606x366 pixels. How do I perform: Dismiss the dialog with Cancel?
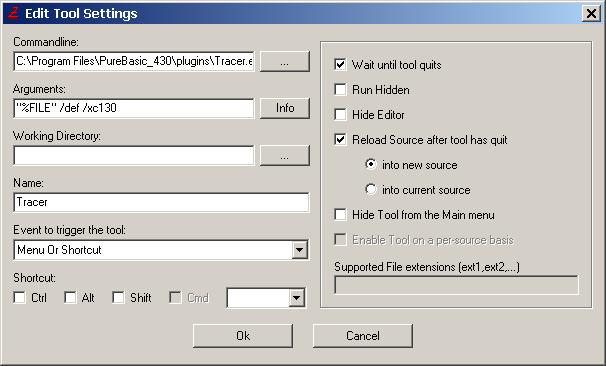pyautogui.click(x=363, y=336)
